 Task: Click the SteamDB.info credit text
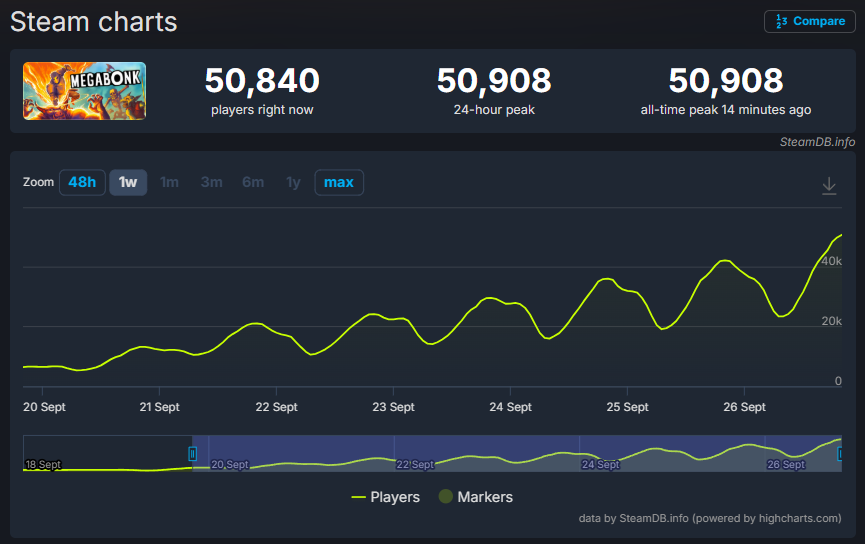pyautogui.click(x=817, y=142)
